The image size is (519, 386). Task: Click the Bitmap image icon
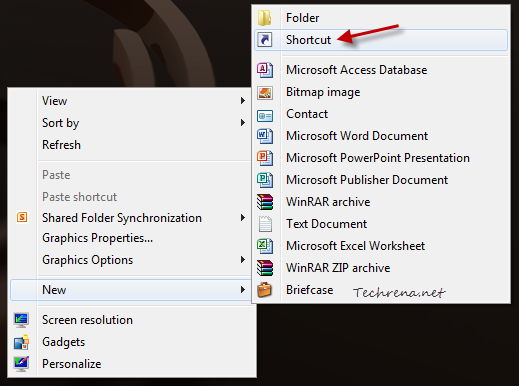click(x=265, y=92)
